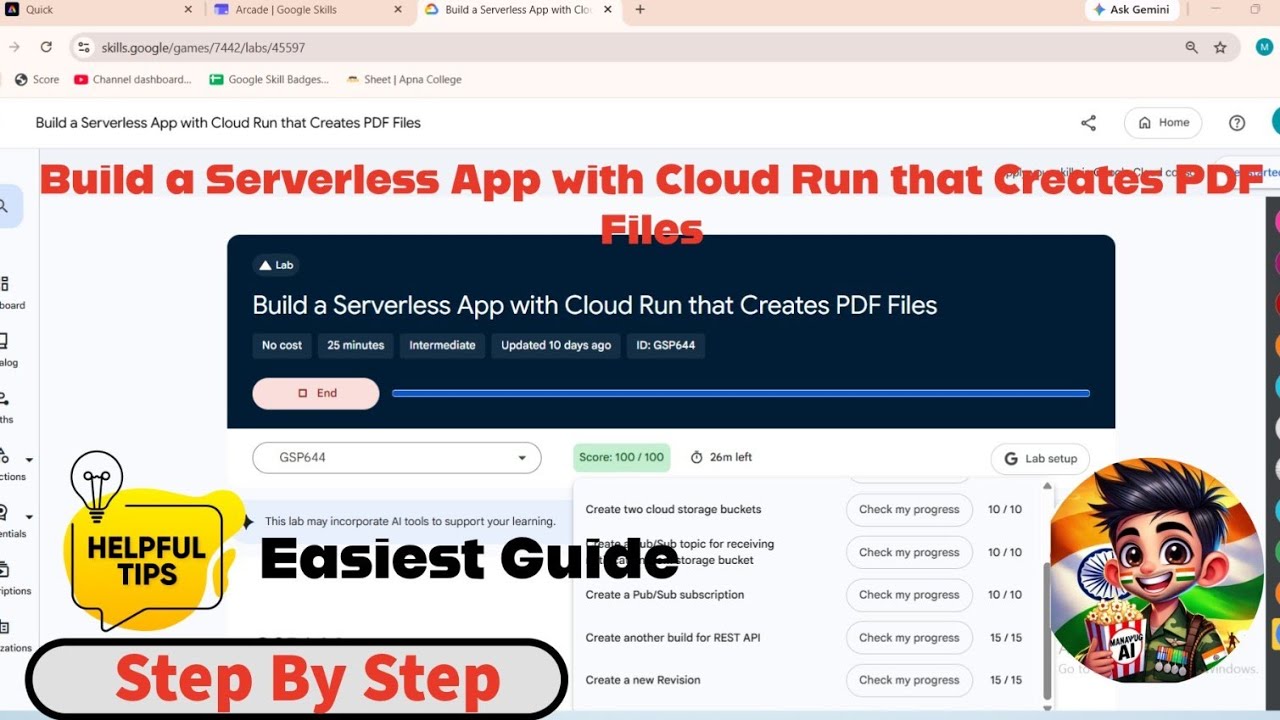
Task: Click the 26m left timer text
Action: point(730,457)
